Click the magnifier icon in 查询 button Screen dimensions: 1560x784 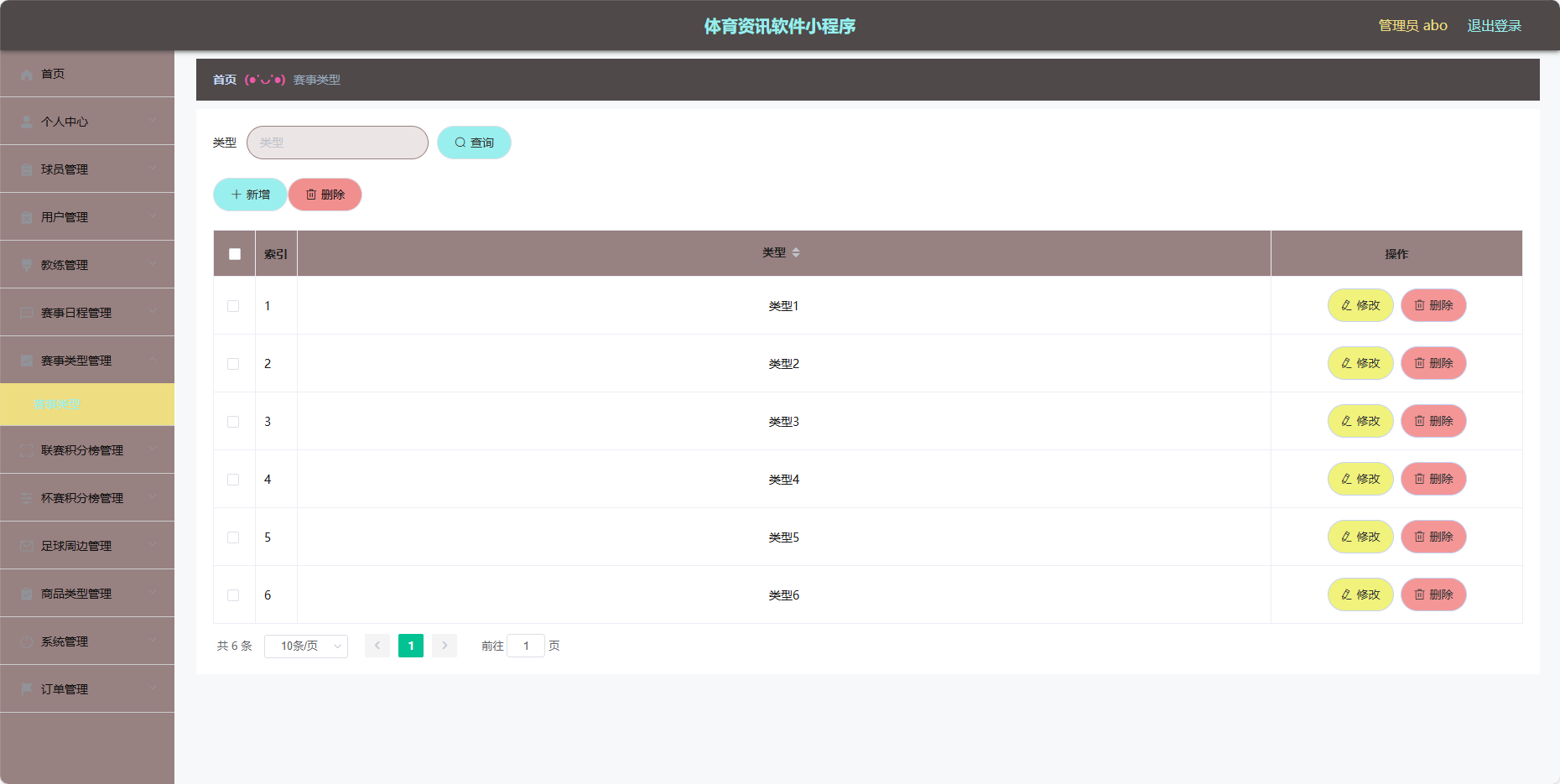coord(460,143)
